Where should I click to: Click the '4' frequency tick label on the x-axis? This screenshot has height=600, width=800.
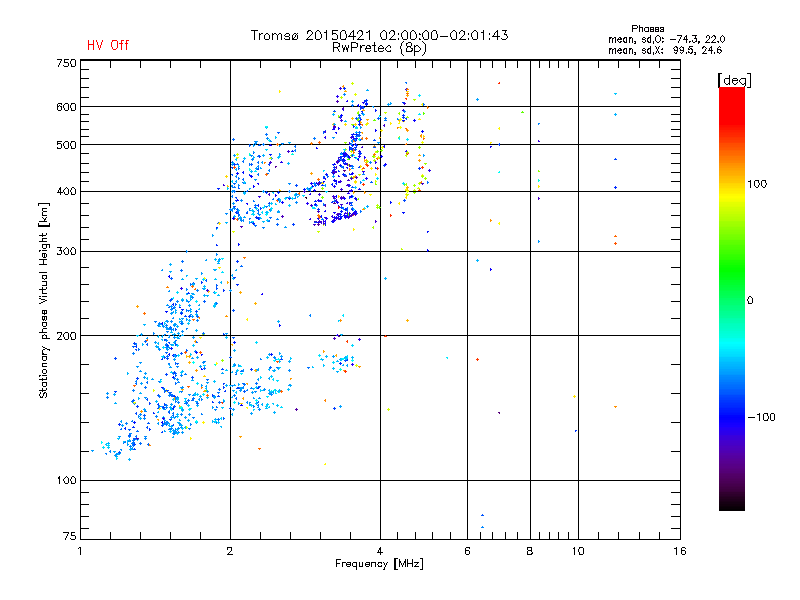[380, 551]
